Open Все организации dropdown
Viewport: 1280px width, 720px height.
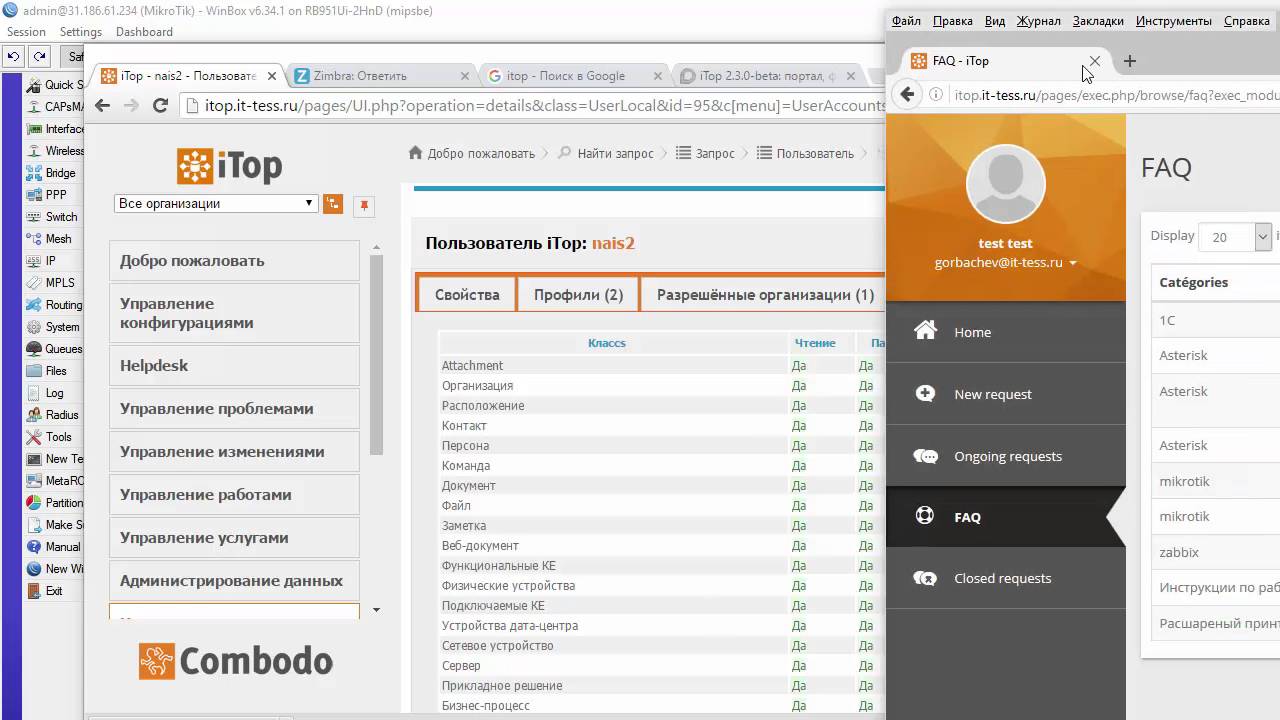pyautogui.click(x=216, y=203)
